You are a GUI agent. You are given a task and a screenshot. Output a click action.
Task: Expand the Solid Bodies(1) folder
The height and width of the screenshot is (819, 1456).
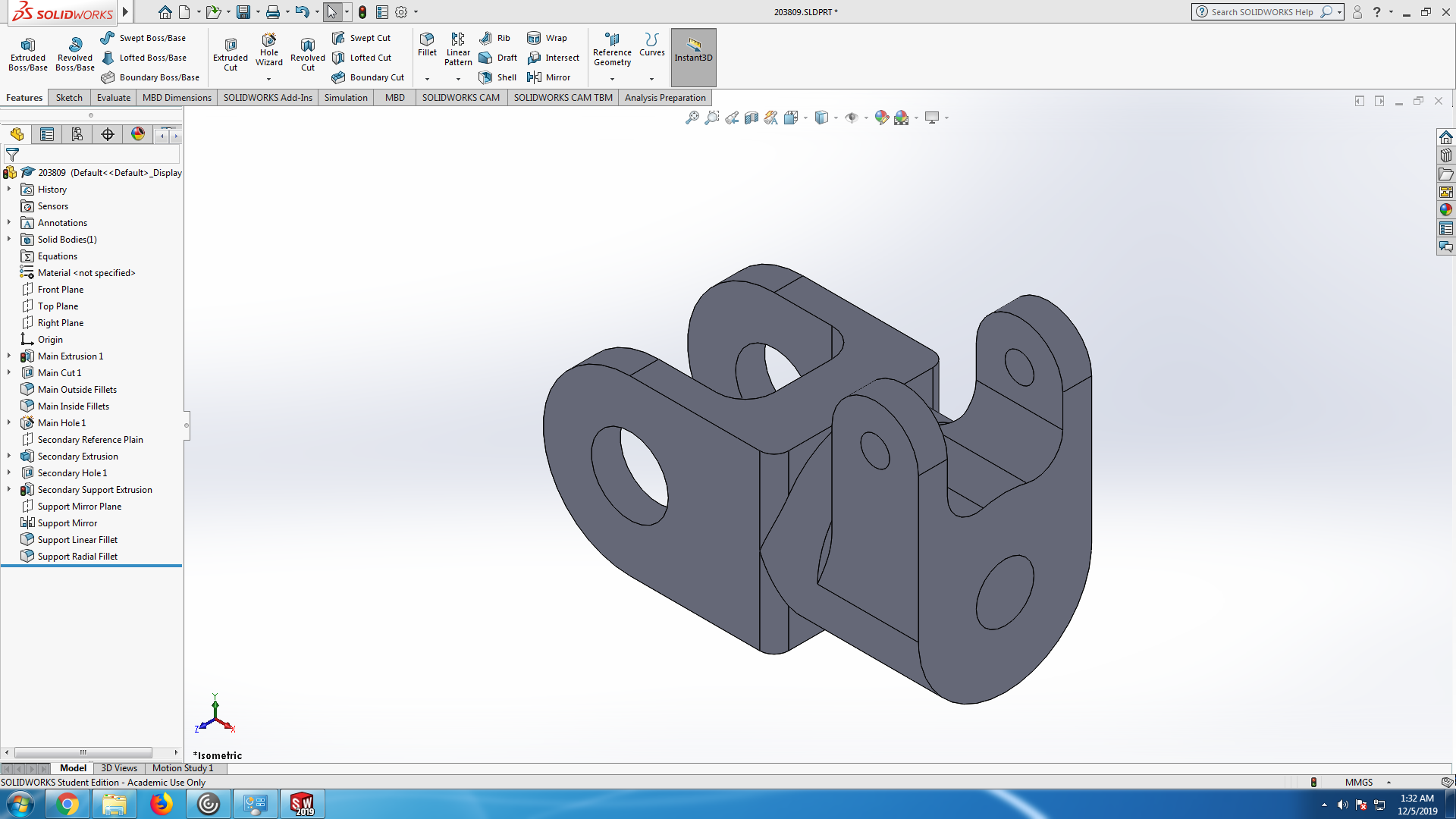(9, 240)
